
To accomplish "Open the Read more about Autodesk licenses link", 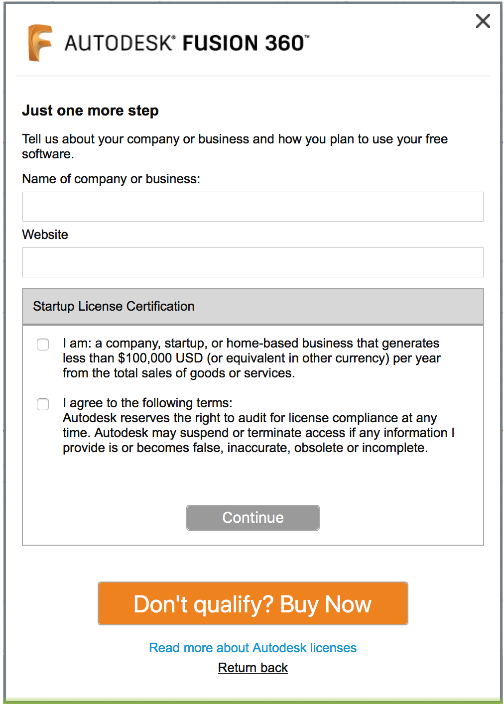I will (253, 648).
